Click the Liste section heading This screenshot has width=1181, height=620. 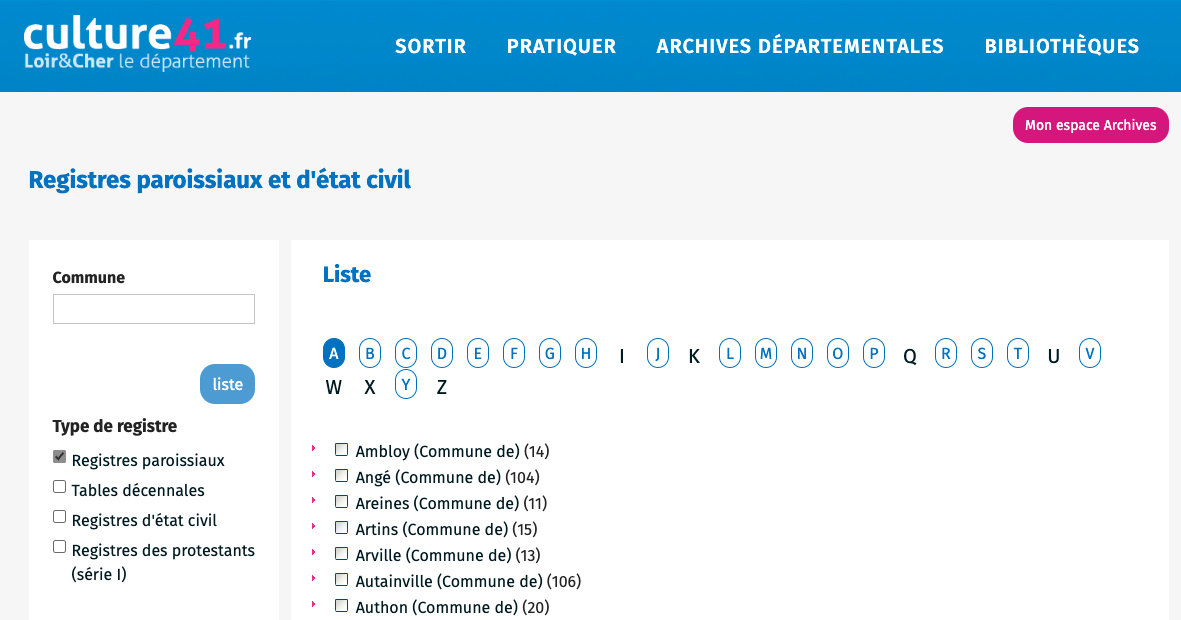[346, 274]
